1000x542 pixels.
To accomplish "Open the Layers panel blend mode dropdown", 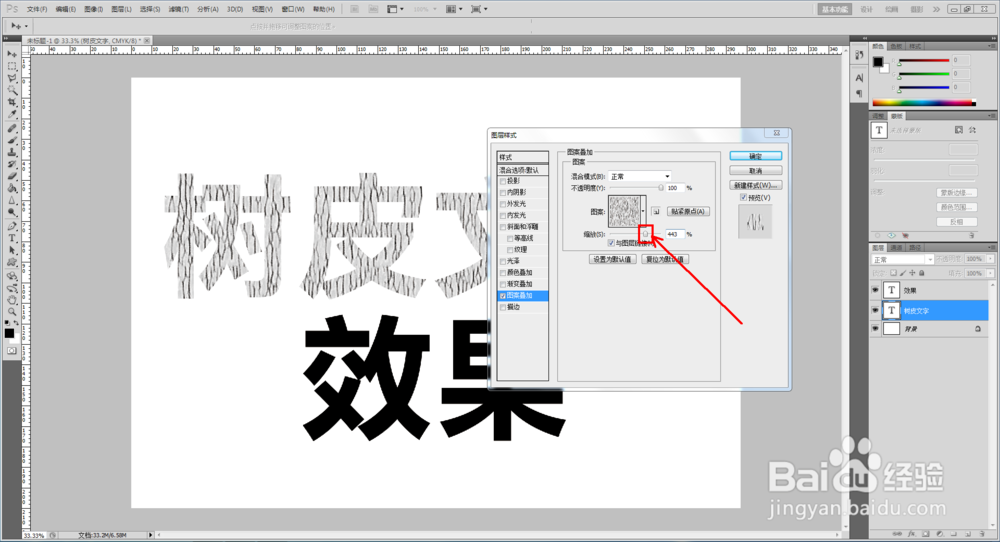I will [x=902, y=260].
